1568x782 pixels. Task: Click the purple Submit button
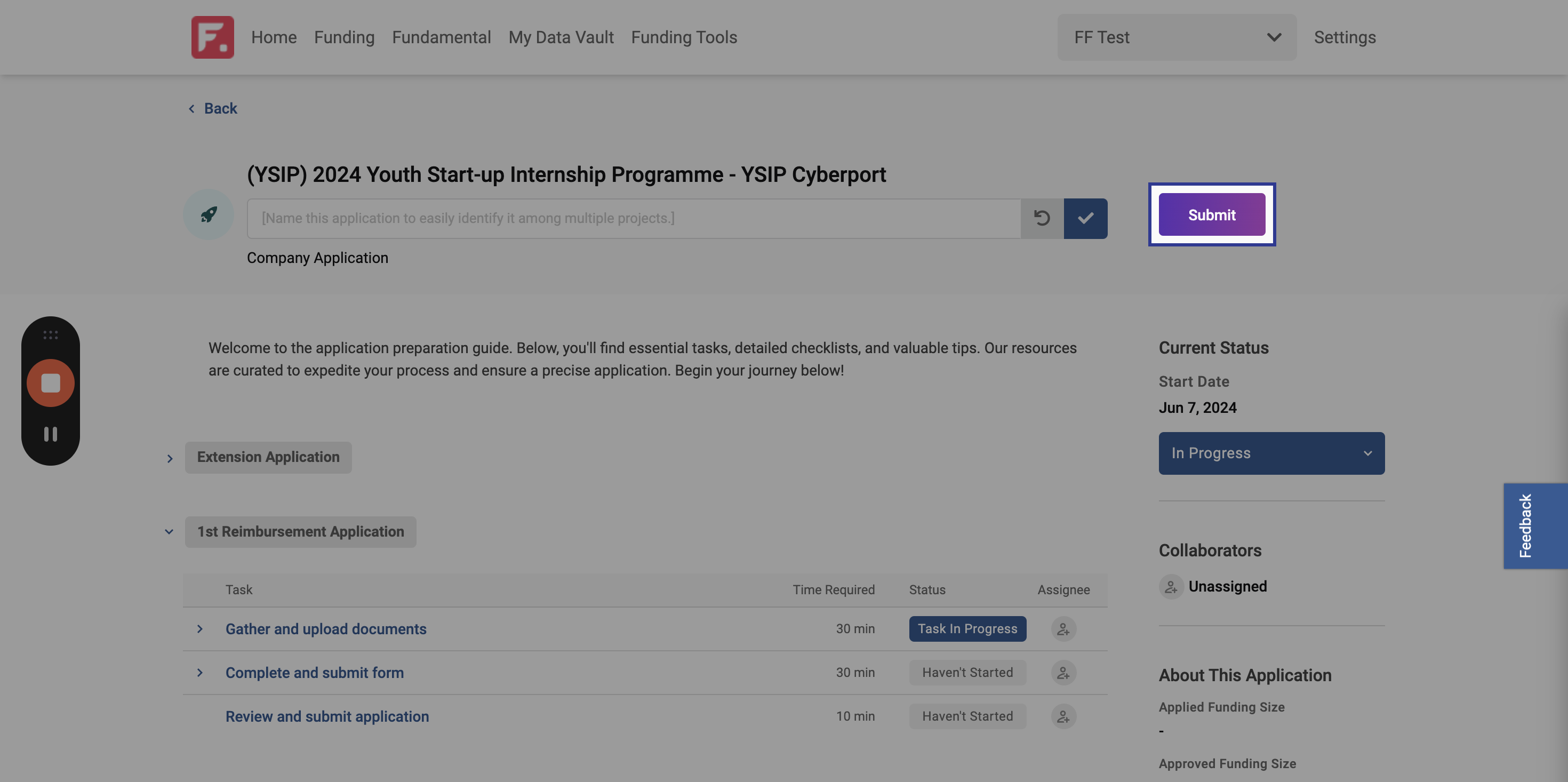[x=1212, y=214]
